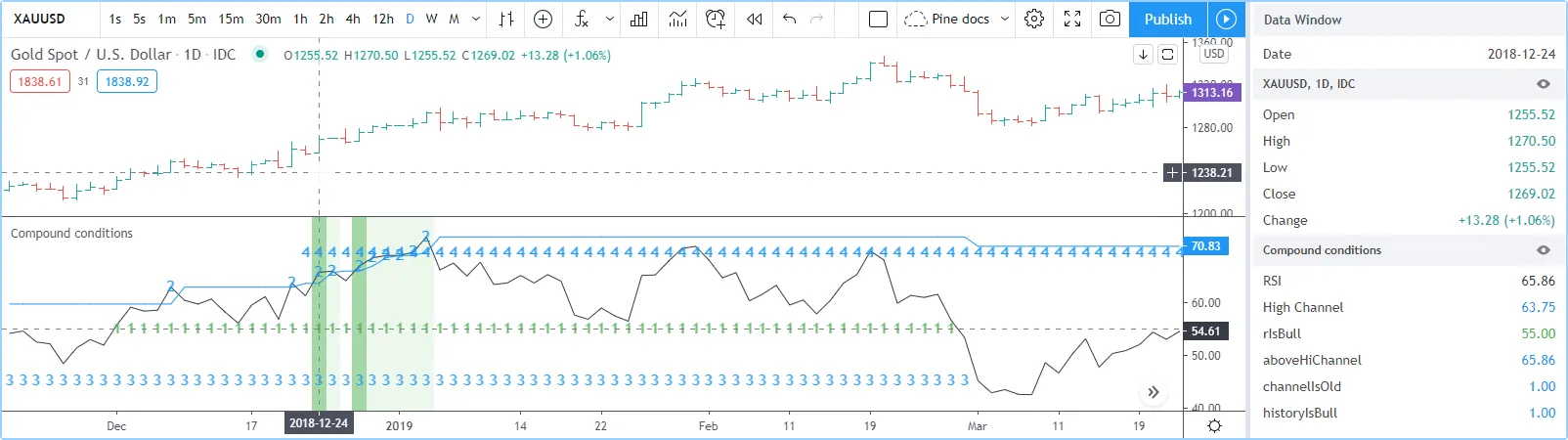
Task: Expand the timeframe interval dropdown
Action: pyautogui.click(x=476, y=19)
